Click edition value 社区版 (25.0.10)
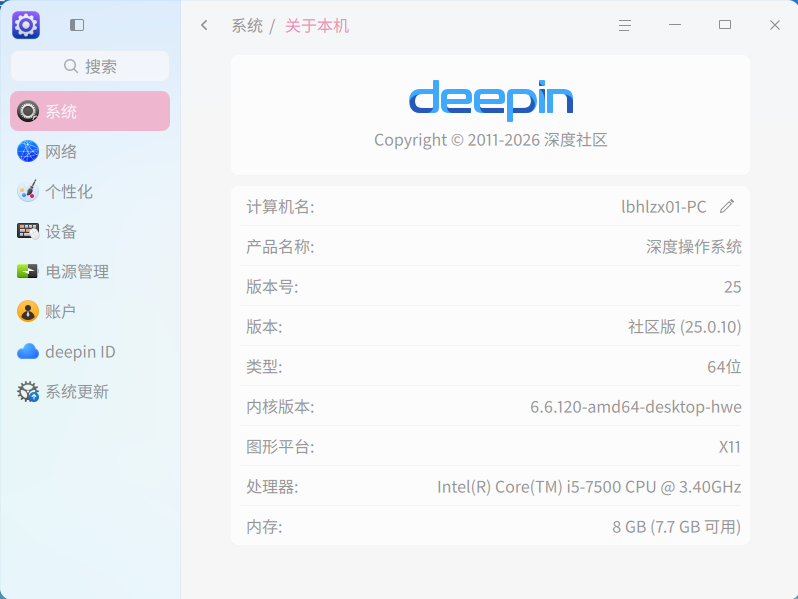The height and width of the screenshot is (599, 798). point(685,327)
